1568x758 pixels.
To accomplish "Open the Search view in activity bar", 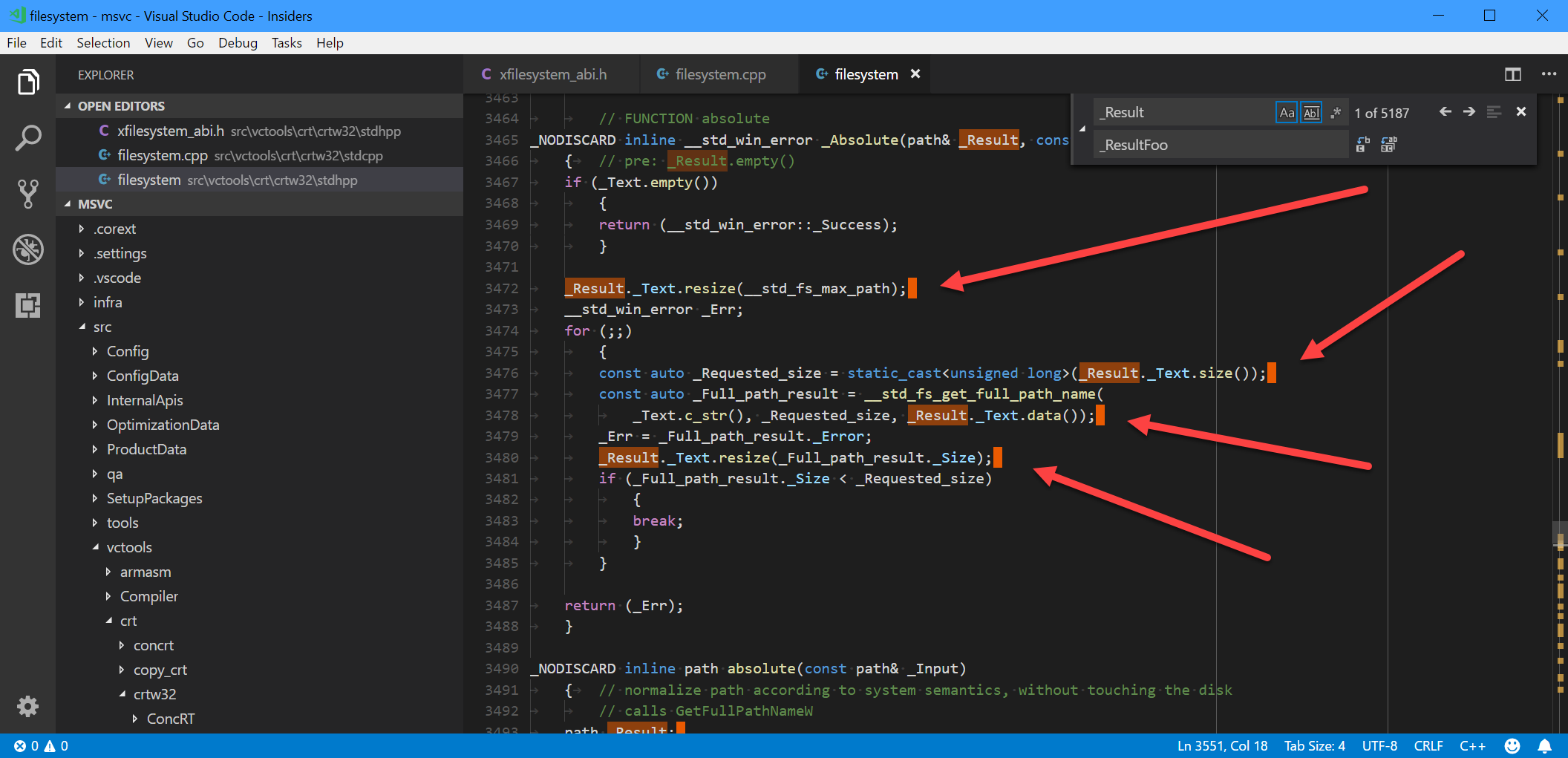I will (x=27, y=138).
